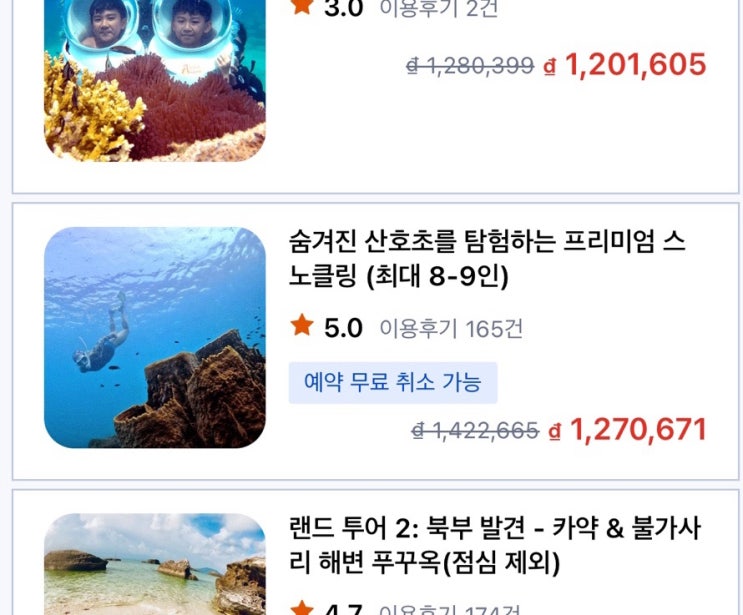Click the orange star beside 3.0 rating
Screen dimensions: 743x615
click(x=302, y=7)
